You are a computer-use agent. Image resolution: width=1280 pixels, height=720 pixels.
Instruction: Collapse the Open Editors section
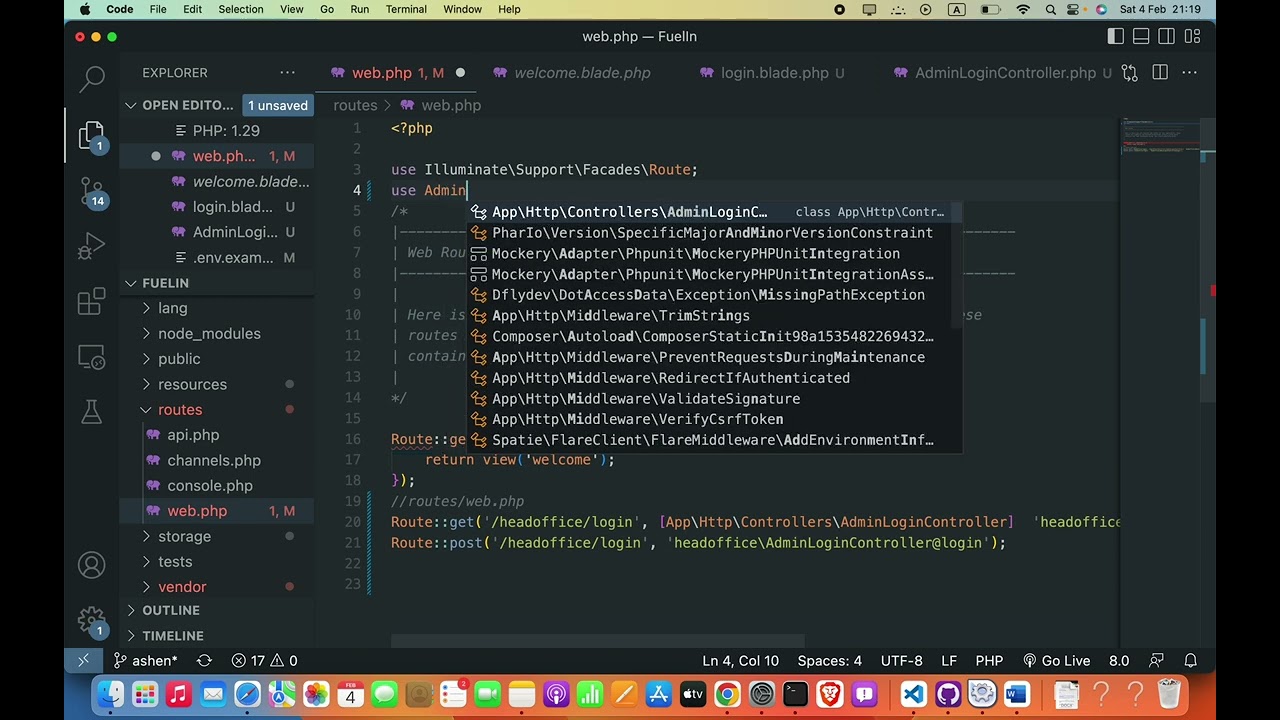[185, 105]
